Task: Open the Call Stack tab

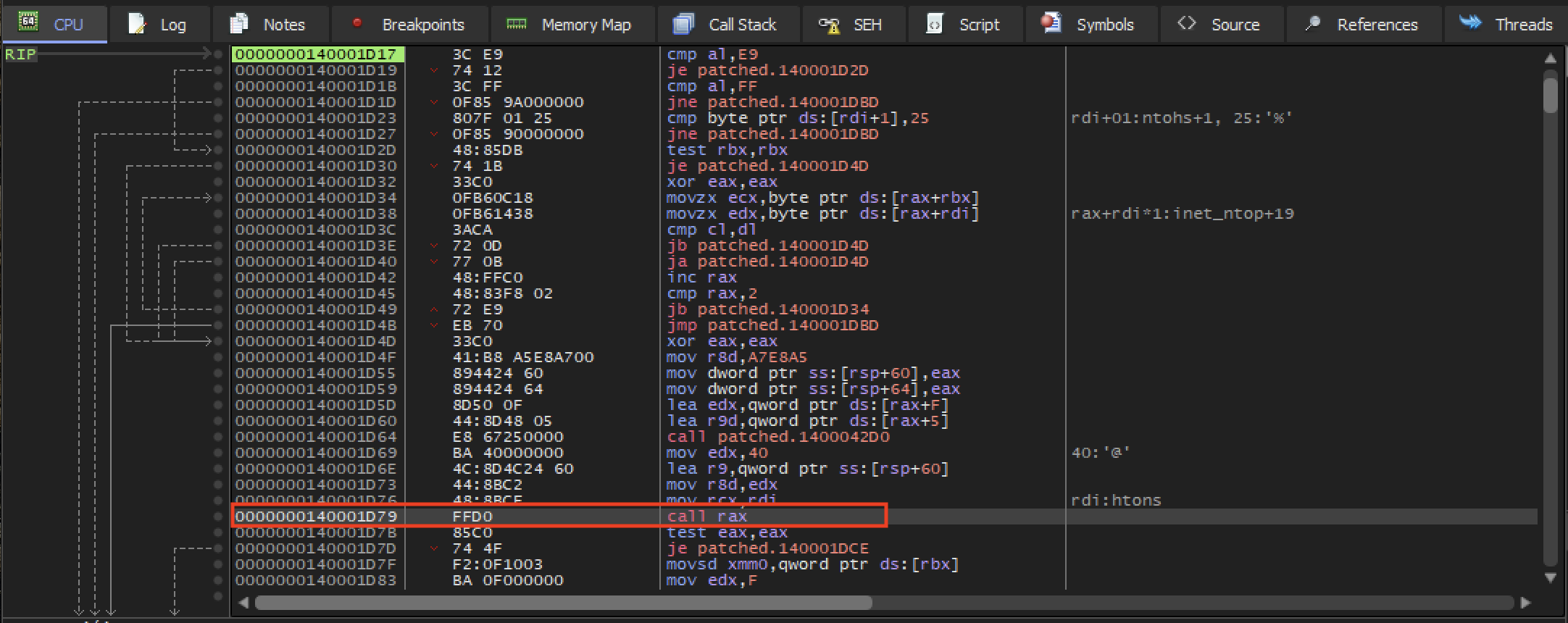Action: coord(729,24)
